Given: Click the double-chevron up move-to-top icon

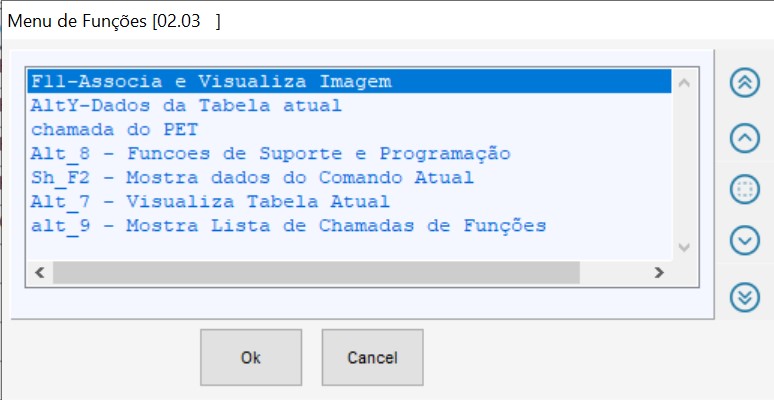Looking at the screenshot, I should click(x=745, y=82).
